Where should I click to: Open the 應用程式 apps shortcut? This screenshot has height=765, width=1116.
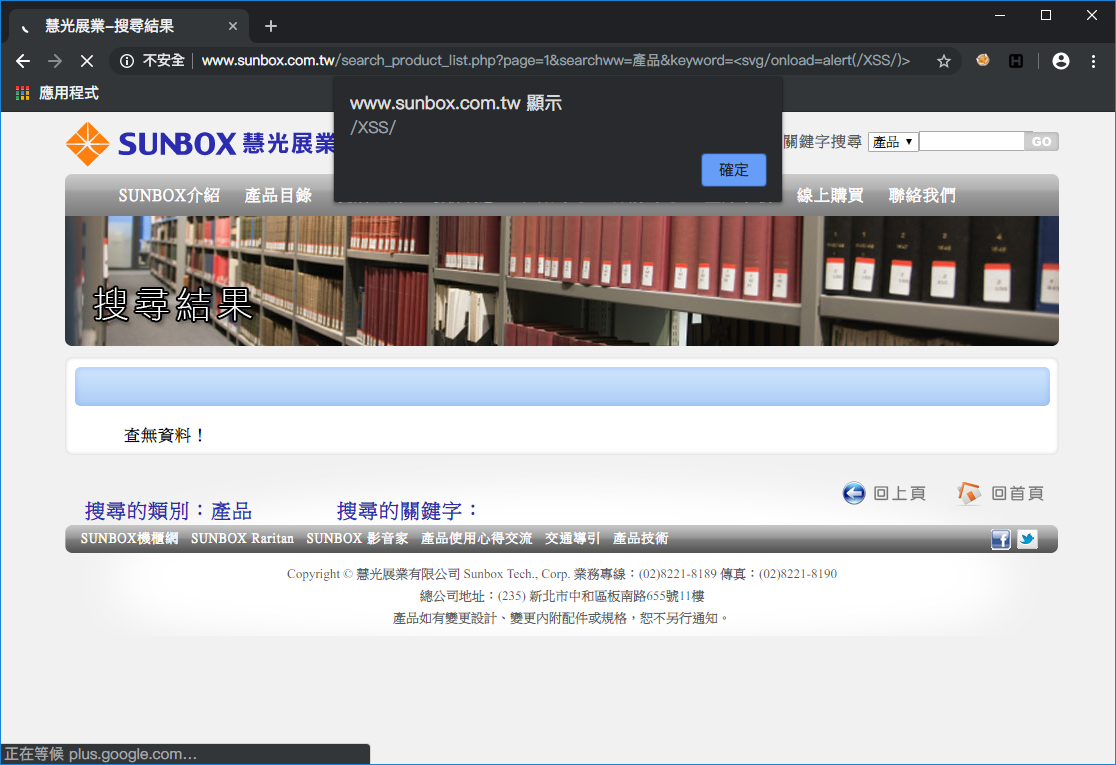(x=57, y=93)
